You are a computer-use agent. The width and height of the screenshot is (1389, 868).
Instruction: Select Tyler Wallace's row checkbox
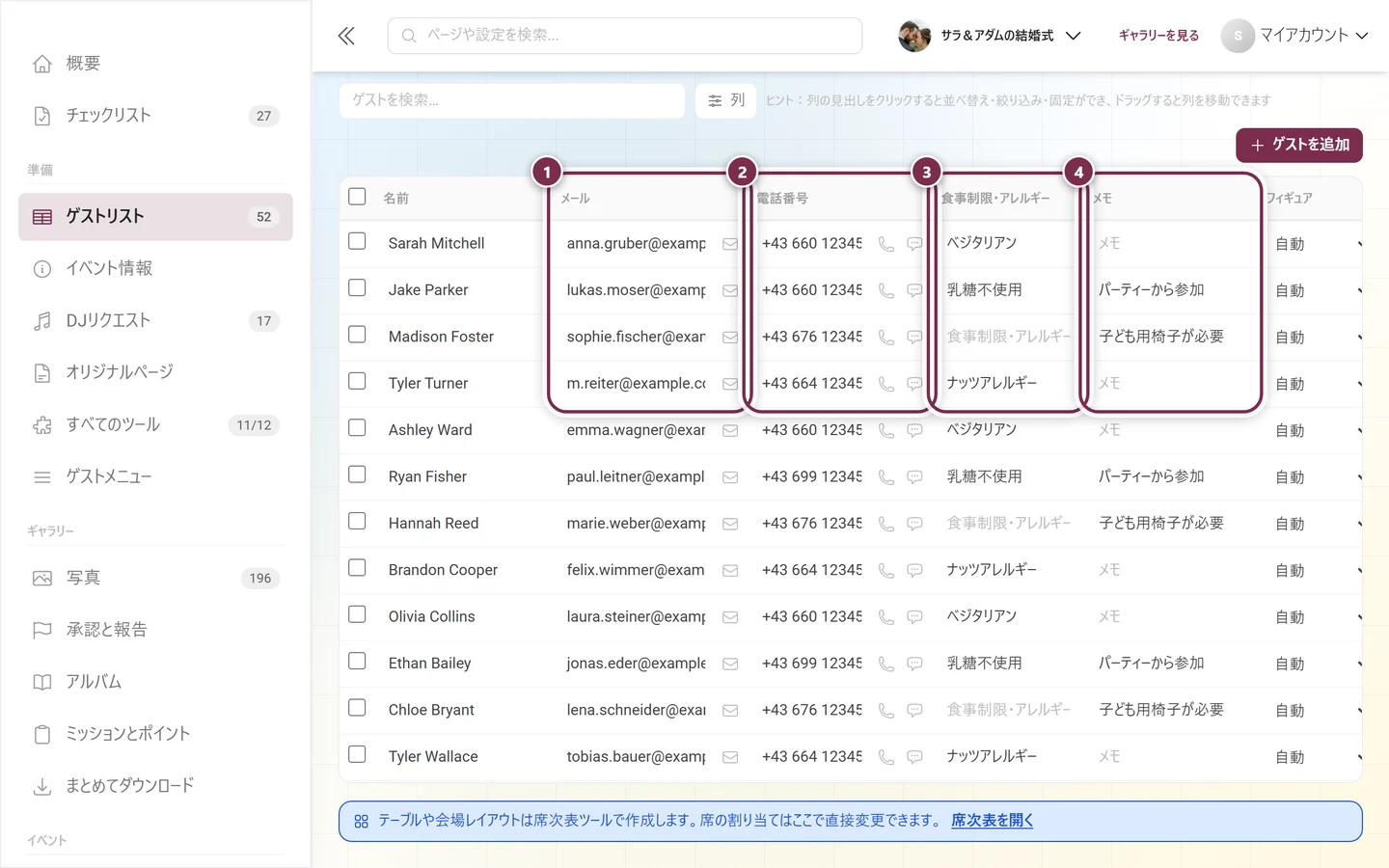tap(357, 754)
